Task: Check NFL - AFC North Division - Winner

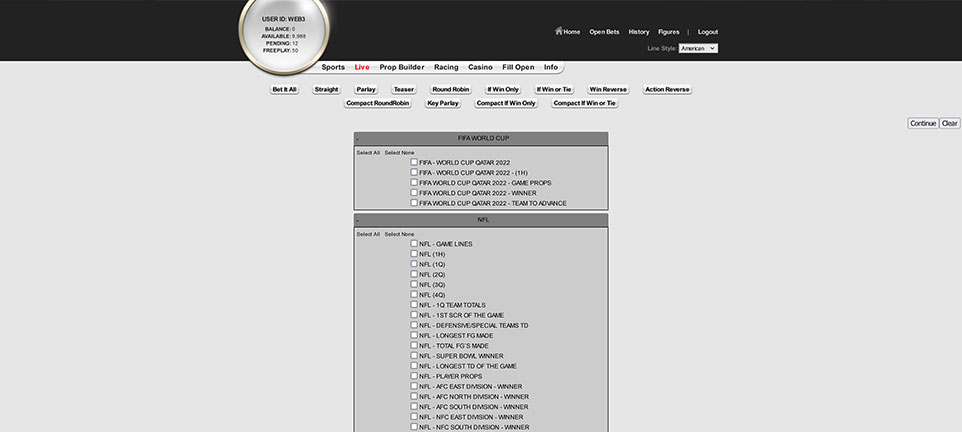Action: pos(414,396)
